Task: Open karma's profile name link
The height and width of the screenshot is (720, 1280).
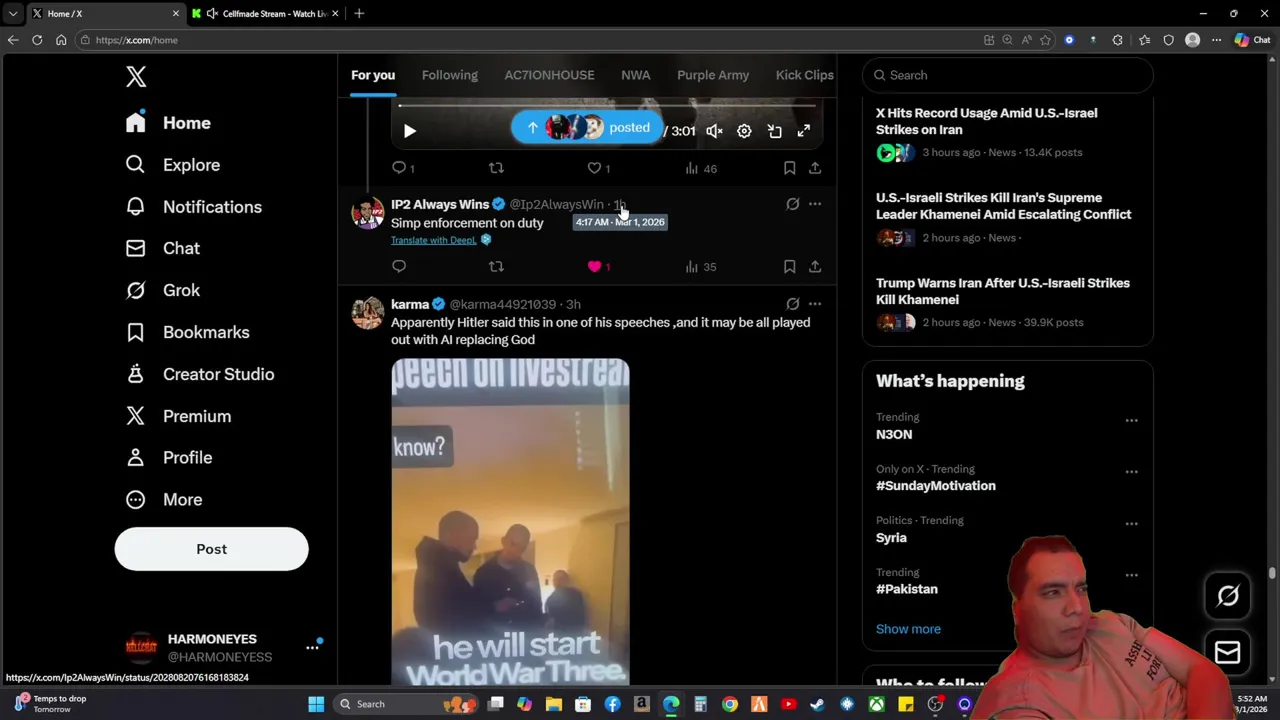Action: (x=410, y=304)
